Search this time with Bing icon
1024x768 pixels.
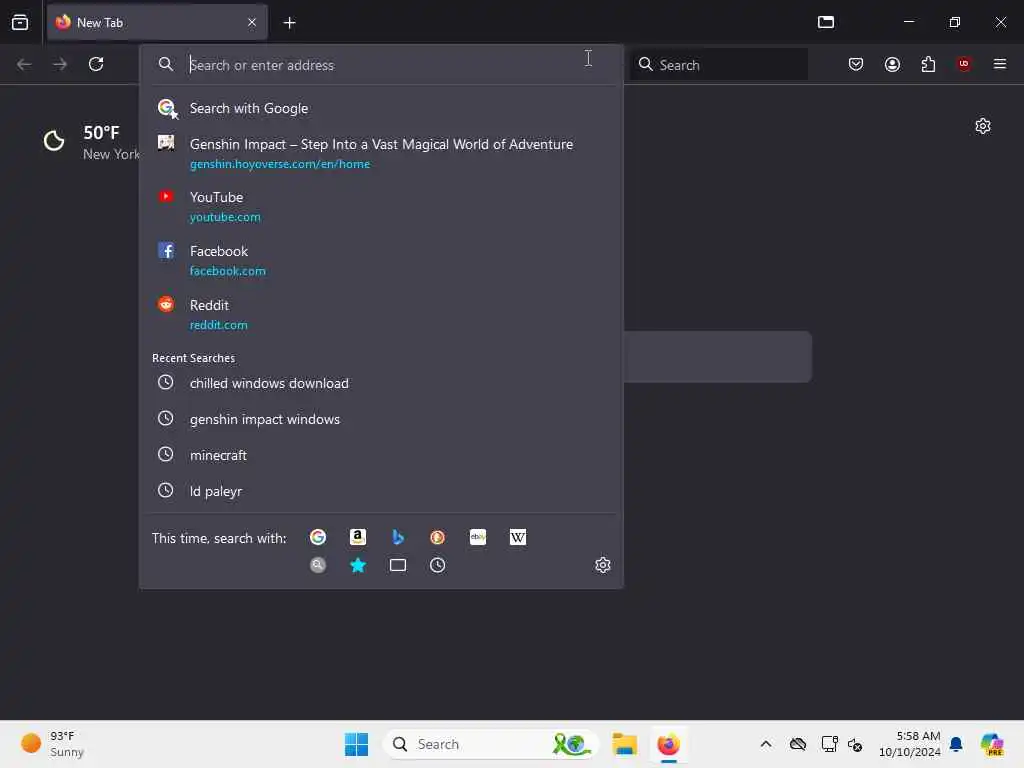pos(398,537)
